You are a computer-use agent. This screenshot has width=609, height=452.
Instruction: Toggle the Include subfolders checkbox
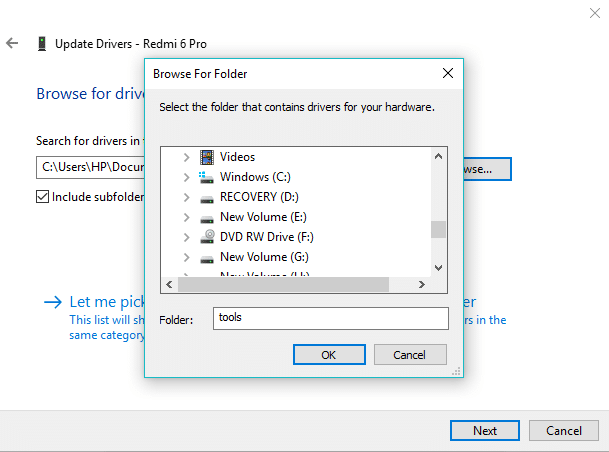click(42, 197)
